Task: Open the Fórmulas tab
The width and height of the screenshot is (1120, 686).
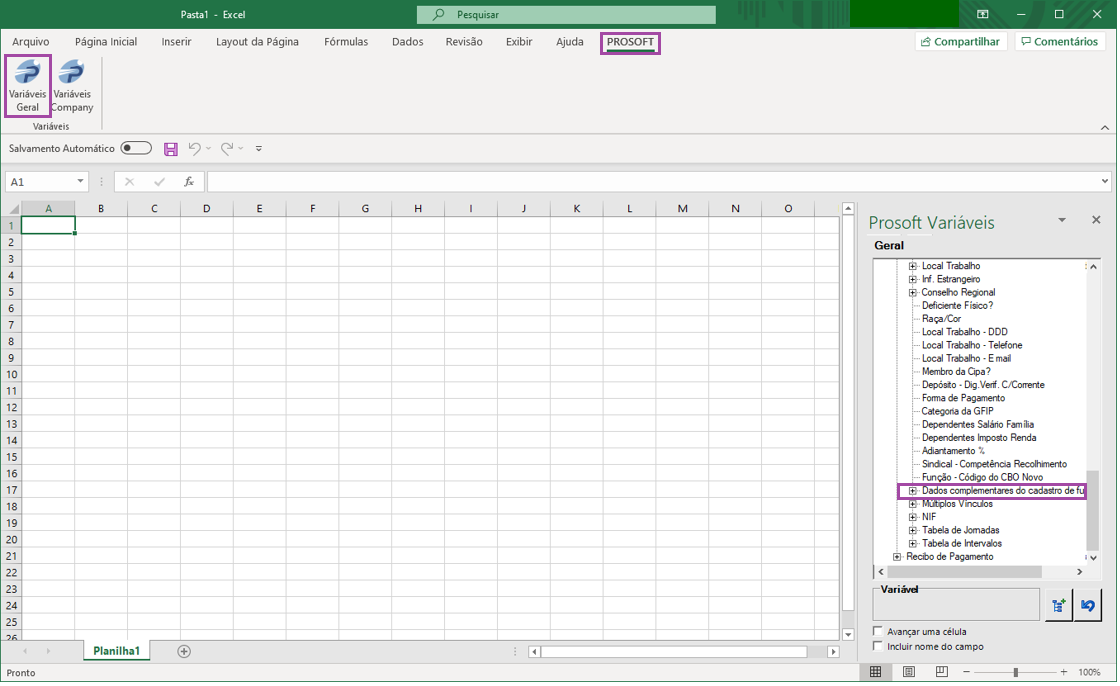Action: point(346,41)
